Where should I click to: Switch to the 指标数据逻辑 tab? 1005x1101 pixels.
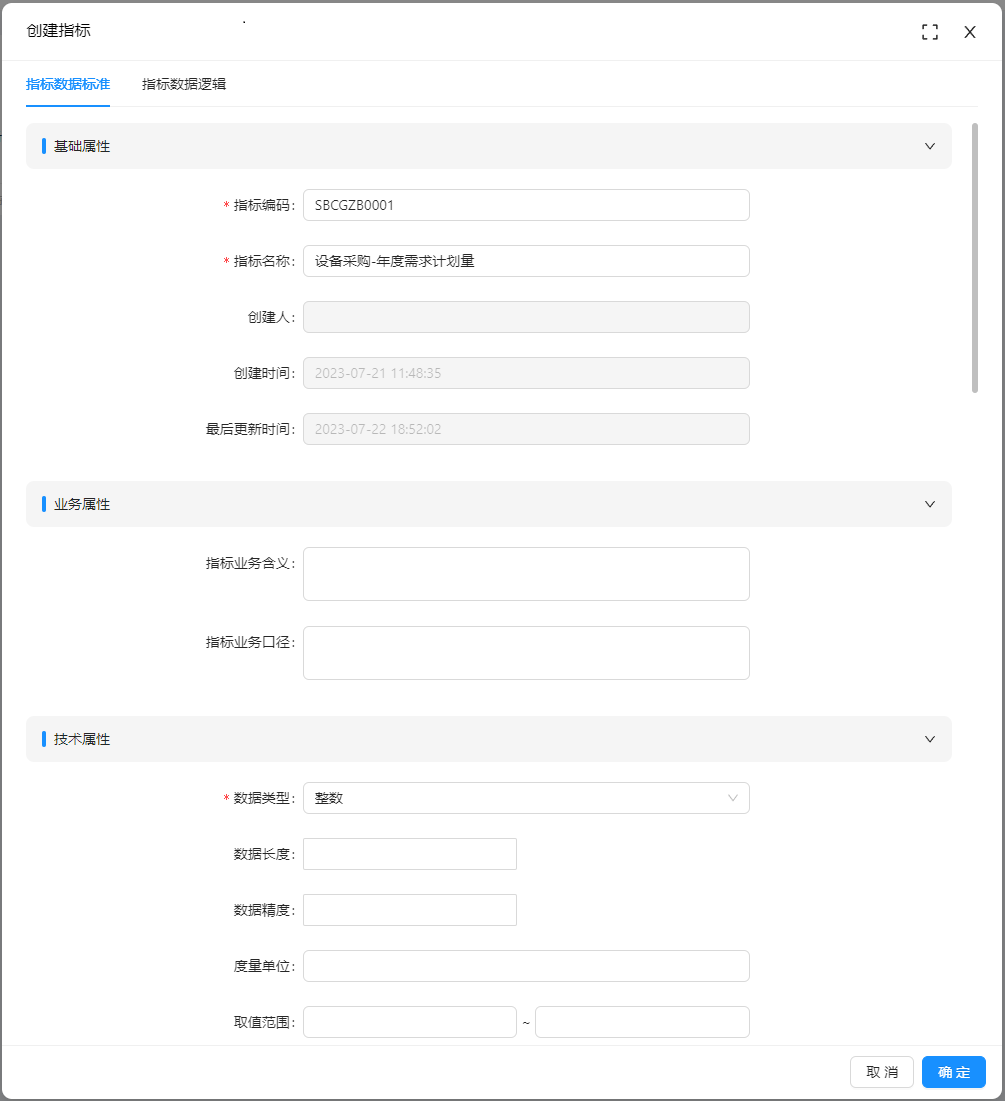(x=184, y=84)
